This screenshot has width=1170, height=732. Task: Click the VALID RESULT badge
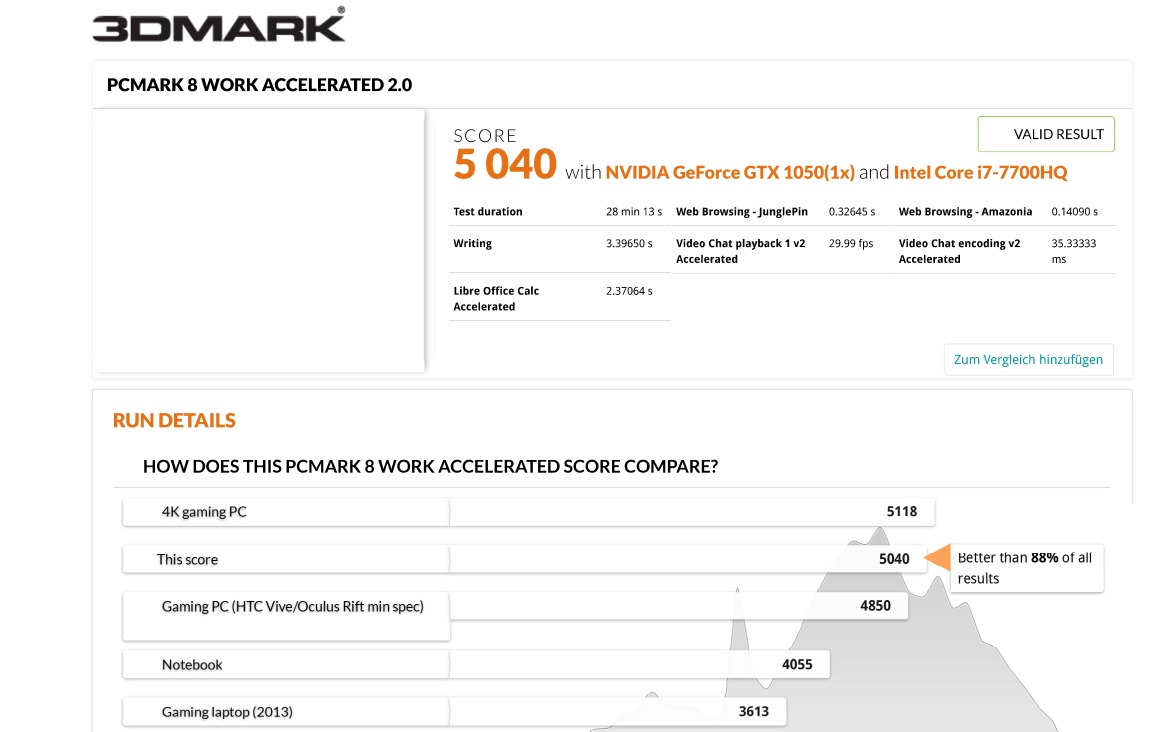click(1045, 134)
